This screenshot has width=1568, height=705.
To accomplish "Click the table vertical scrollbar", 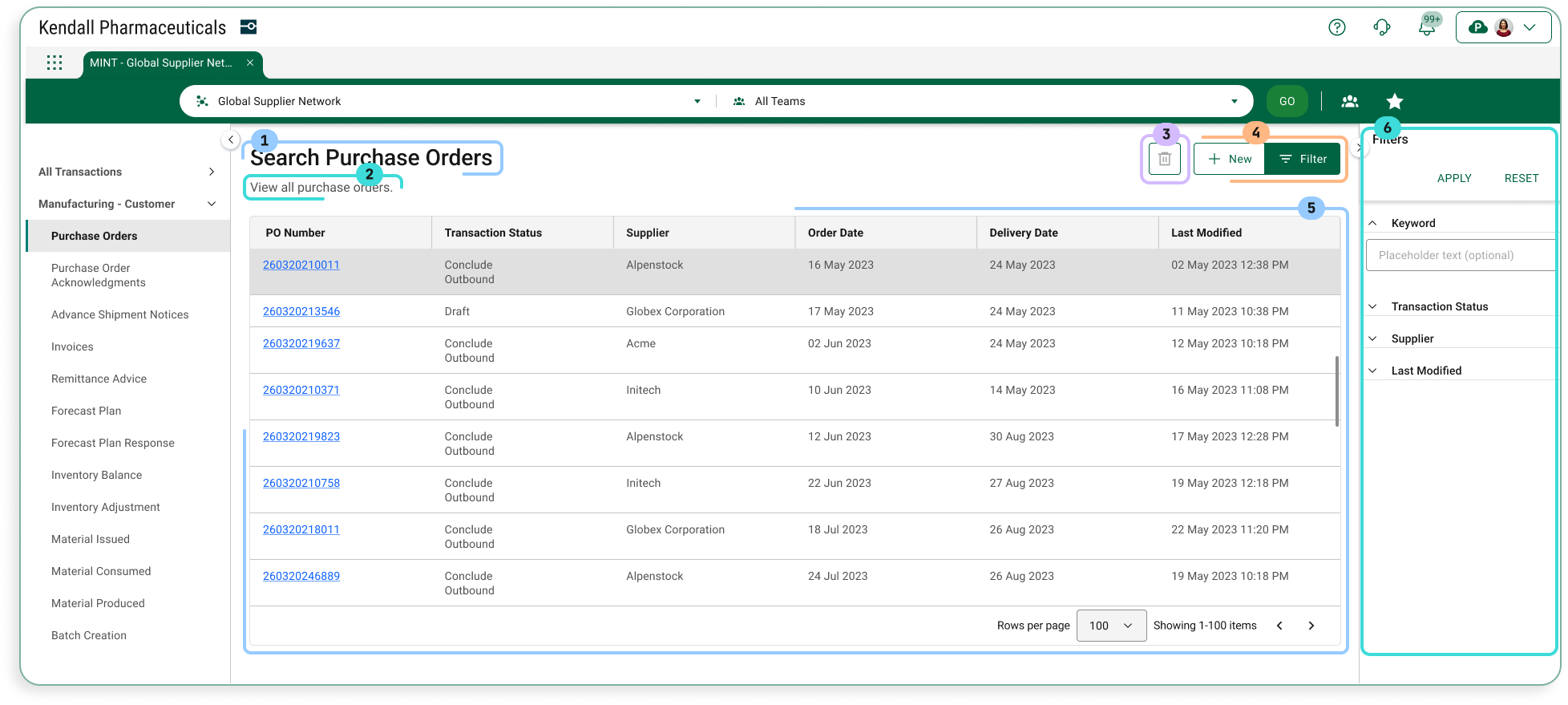I will (x=1337, y=391).
